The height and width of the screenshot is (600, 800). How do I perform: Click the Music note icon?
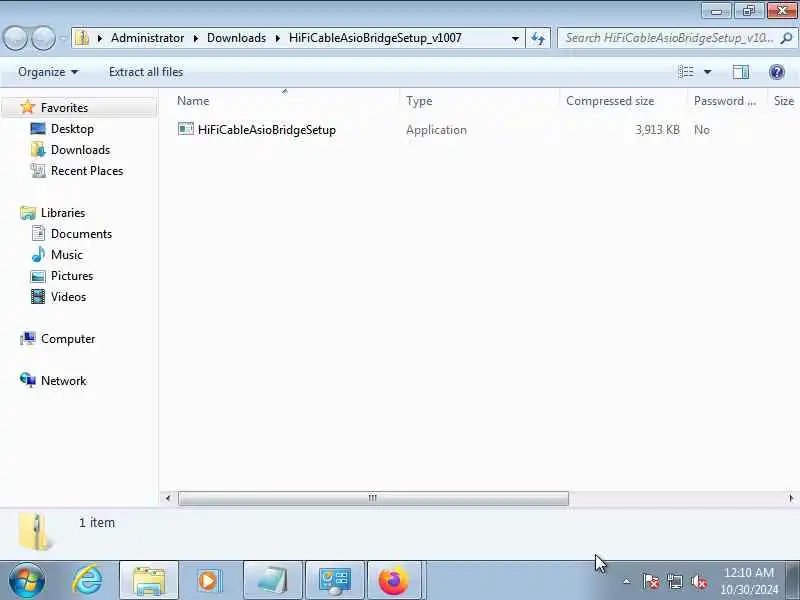pos(38,255)
